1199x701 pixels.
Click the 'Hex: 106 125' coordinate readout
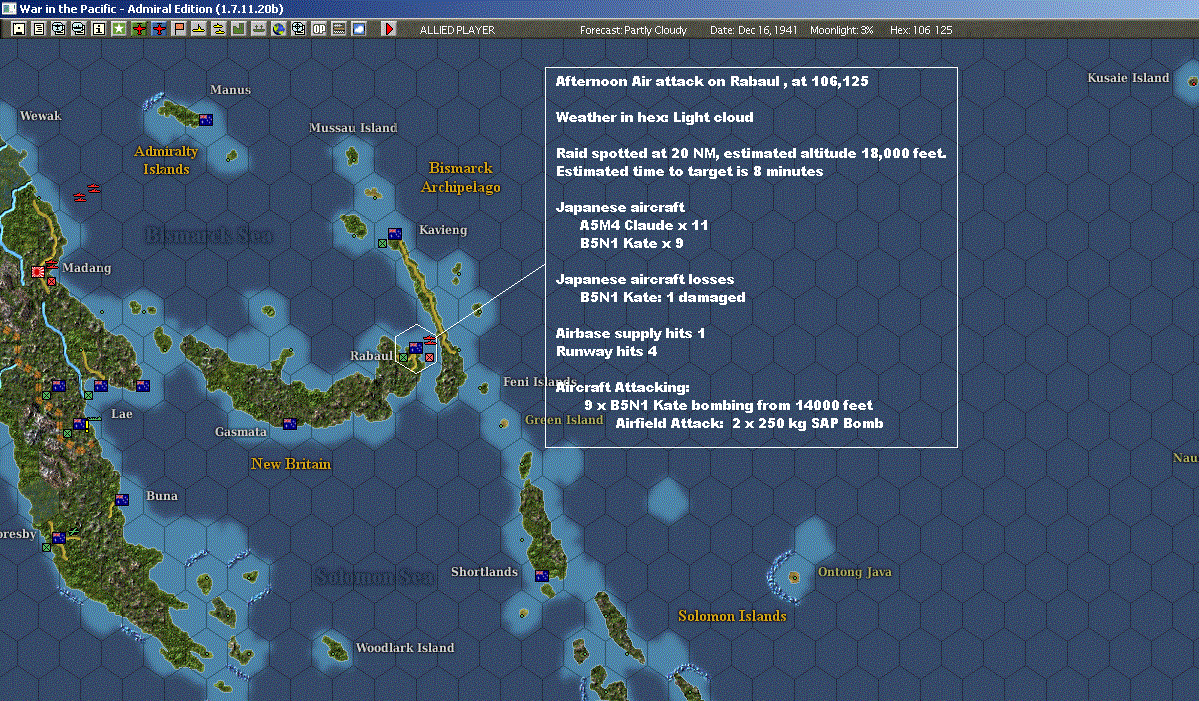(x=921, y=30)
